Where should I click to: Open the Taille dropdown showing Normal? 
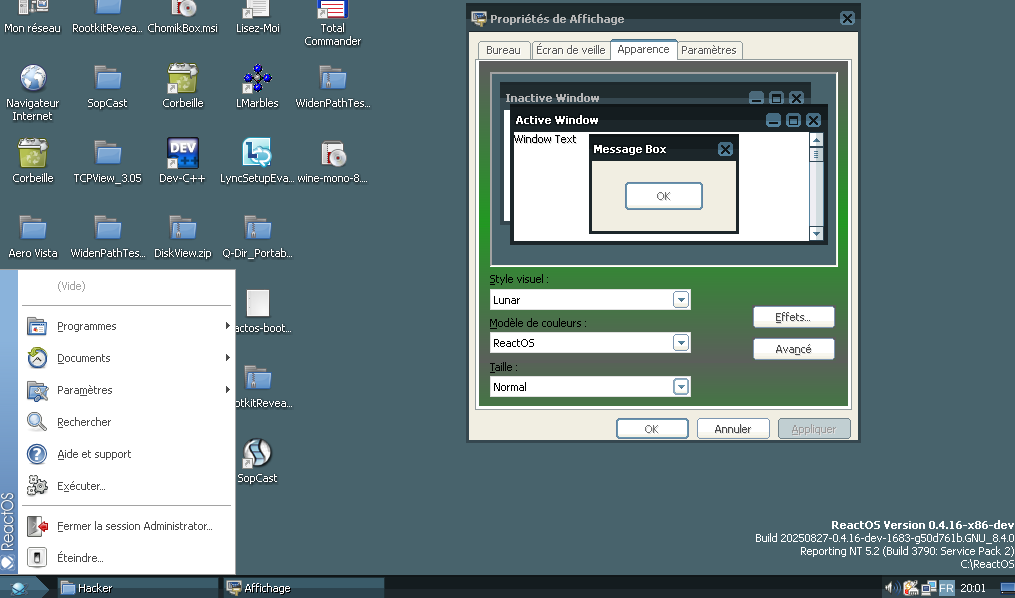tap(590, 387)
